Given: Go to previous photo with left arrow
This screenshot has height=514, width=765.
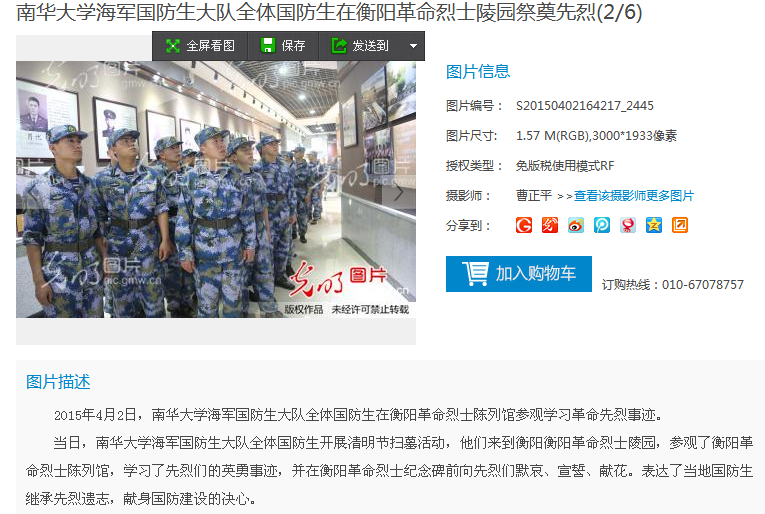Looking at the screenshot, I should tap(32, 192).
